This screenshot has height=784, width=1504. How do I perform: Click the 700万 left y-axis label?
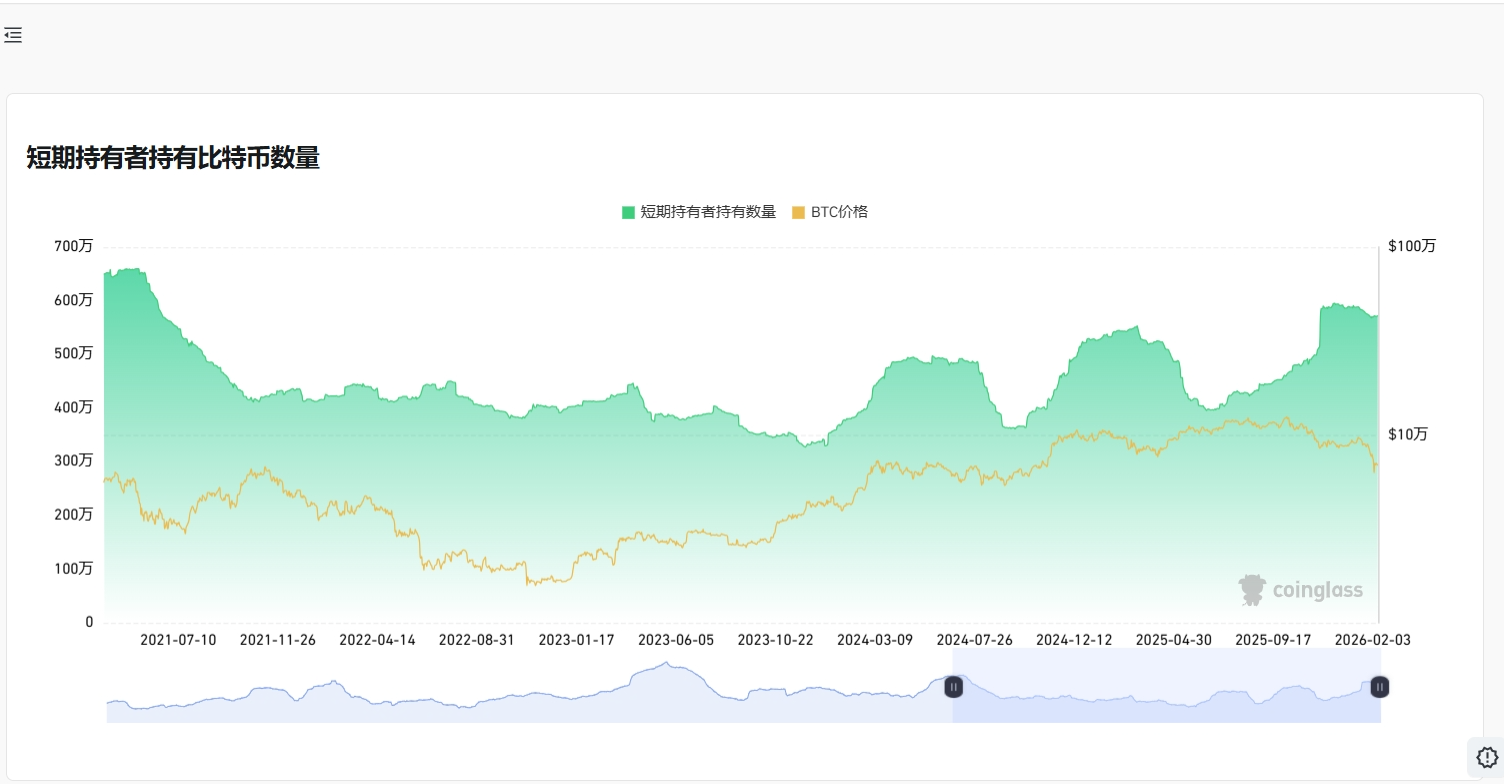(74, 246)
